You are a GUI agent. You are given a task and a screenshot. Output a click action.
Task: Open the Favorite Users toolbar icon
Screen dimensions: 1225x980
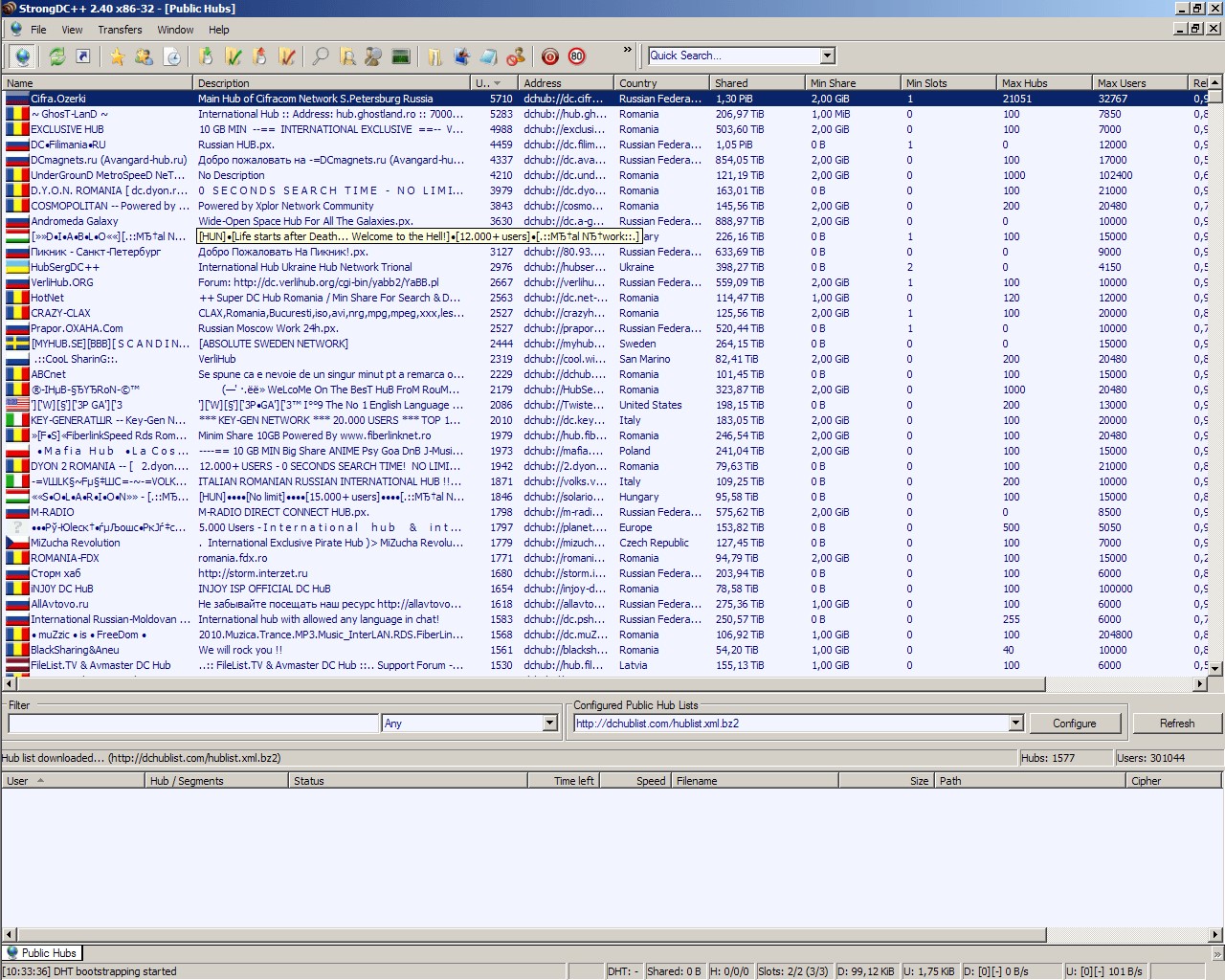[144, 56]
